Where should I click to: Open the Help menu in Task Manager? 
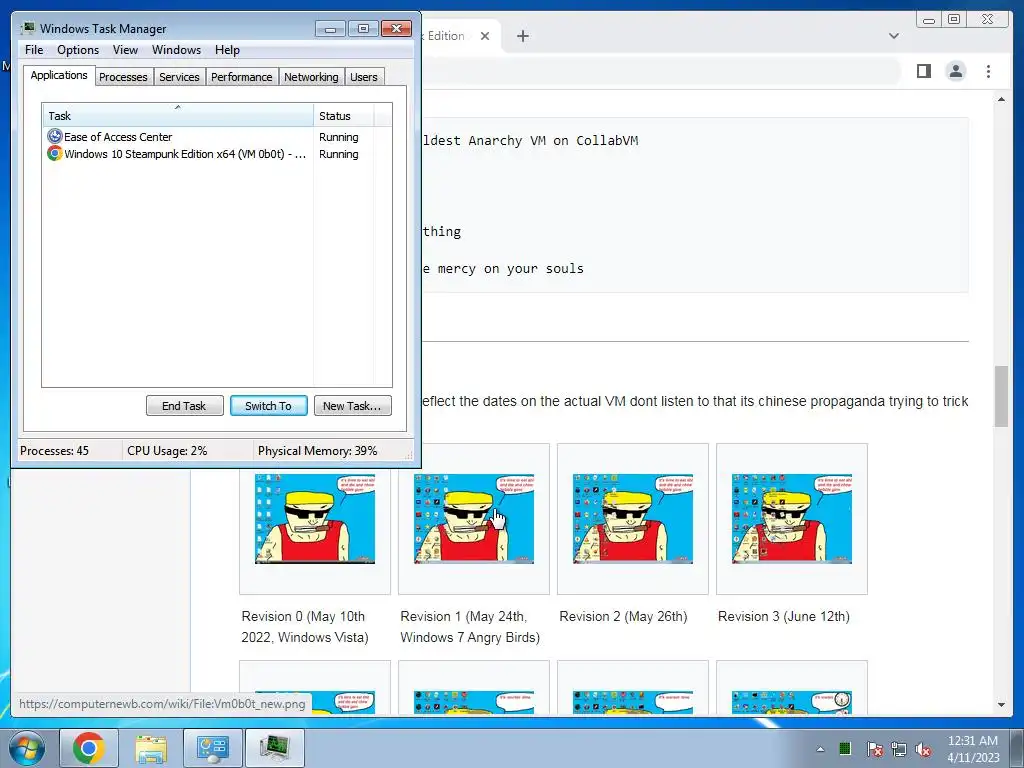point(227,50)
